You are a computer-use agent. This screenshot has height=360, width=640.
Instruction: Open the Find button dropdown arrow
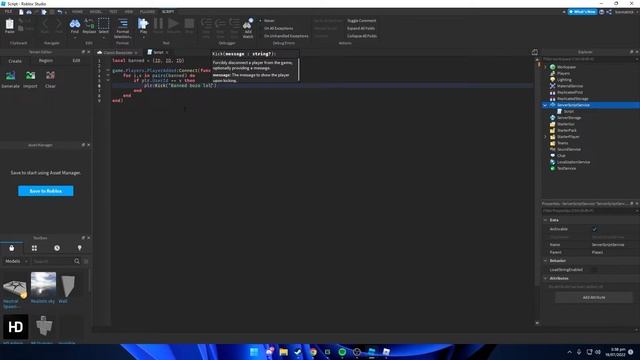(75, 38)
